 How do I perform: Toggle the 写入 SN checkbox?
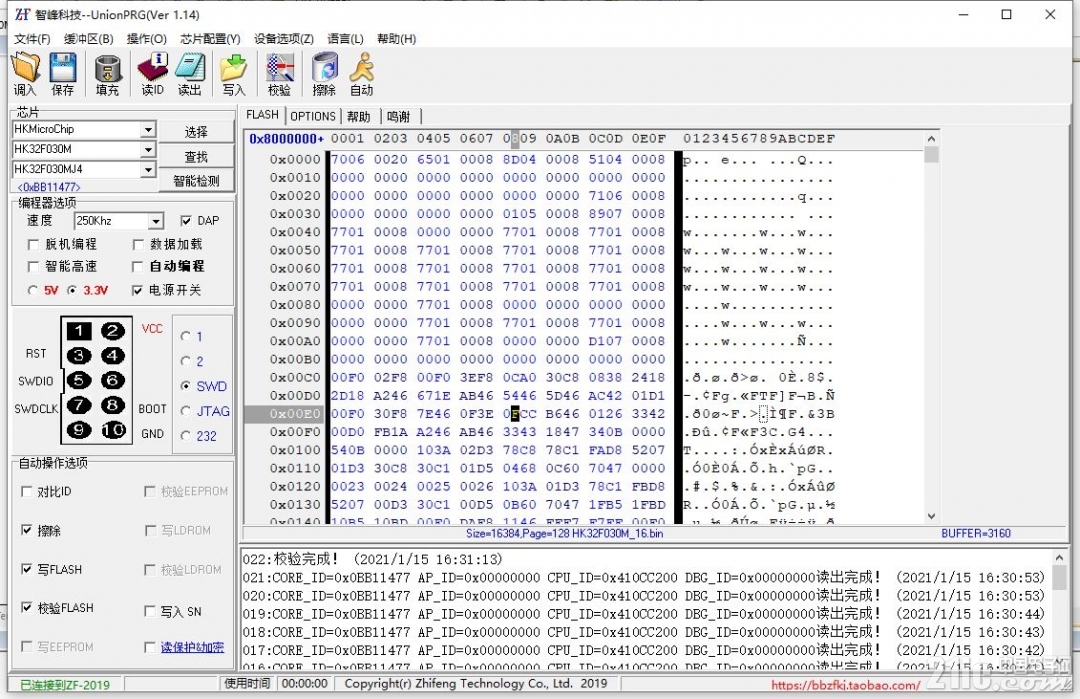(149, 611)
